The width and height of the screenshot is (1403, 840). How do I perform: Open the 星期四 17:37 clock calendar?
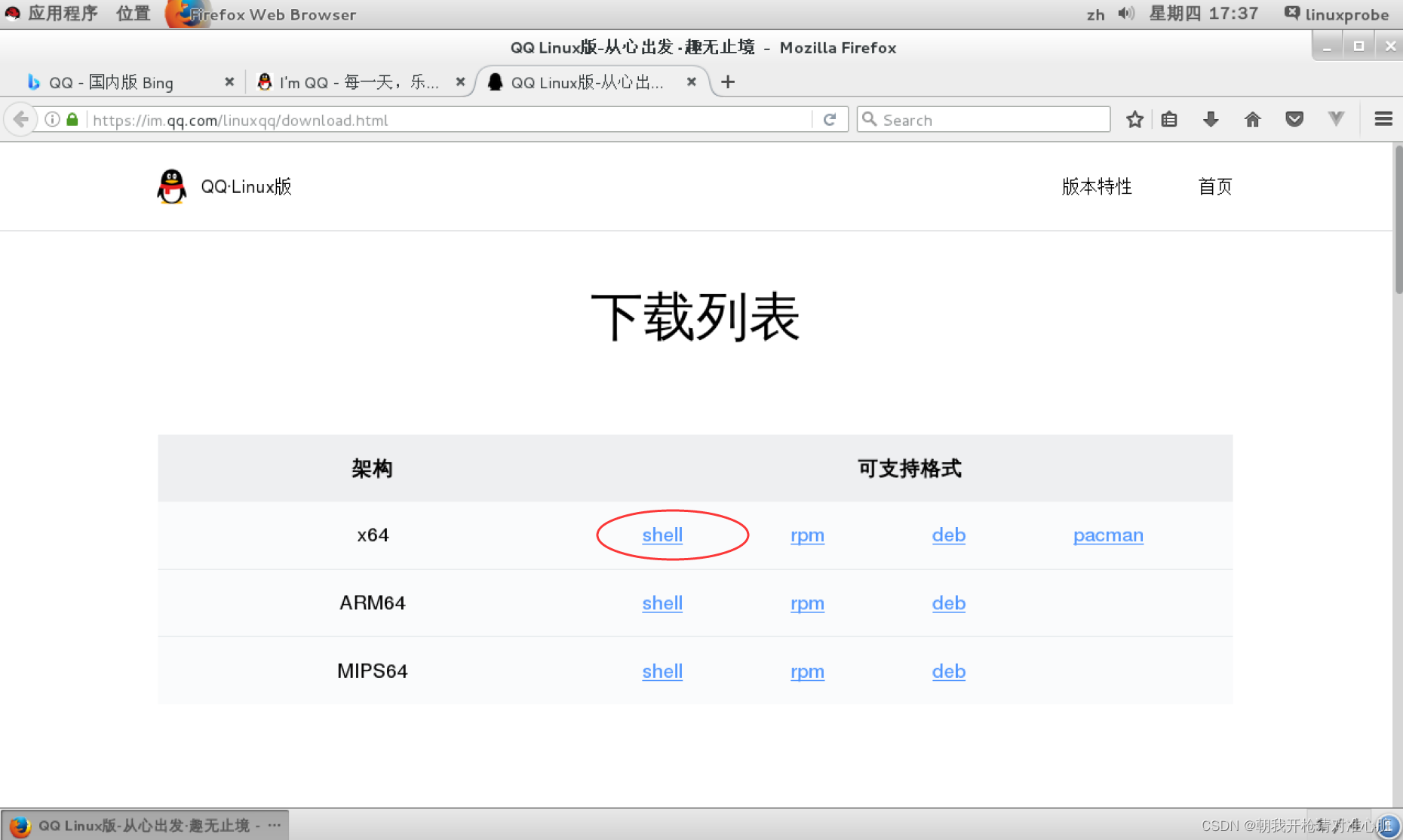1204,14
